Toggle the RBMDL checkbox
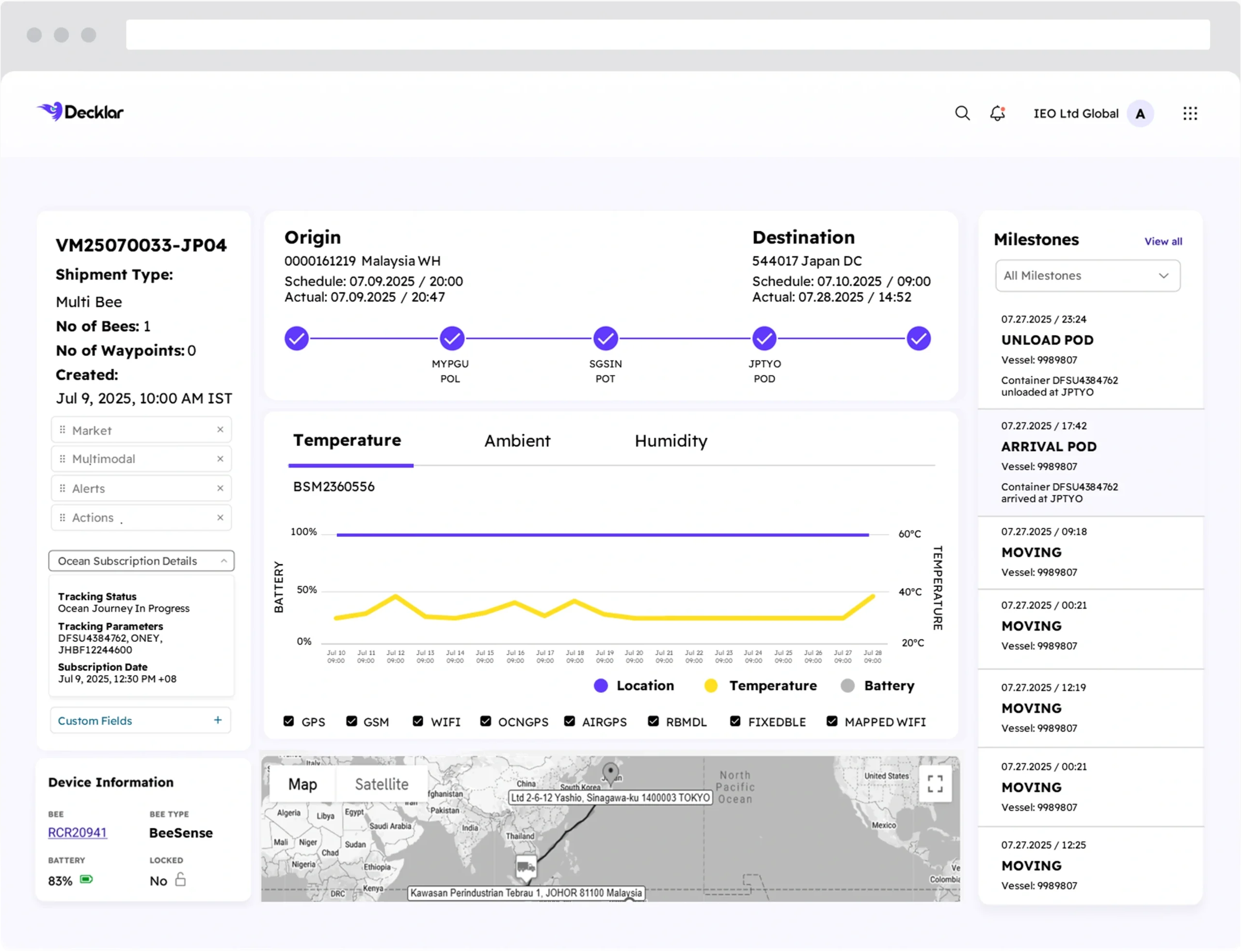 (653, 721)
